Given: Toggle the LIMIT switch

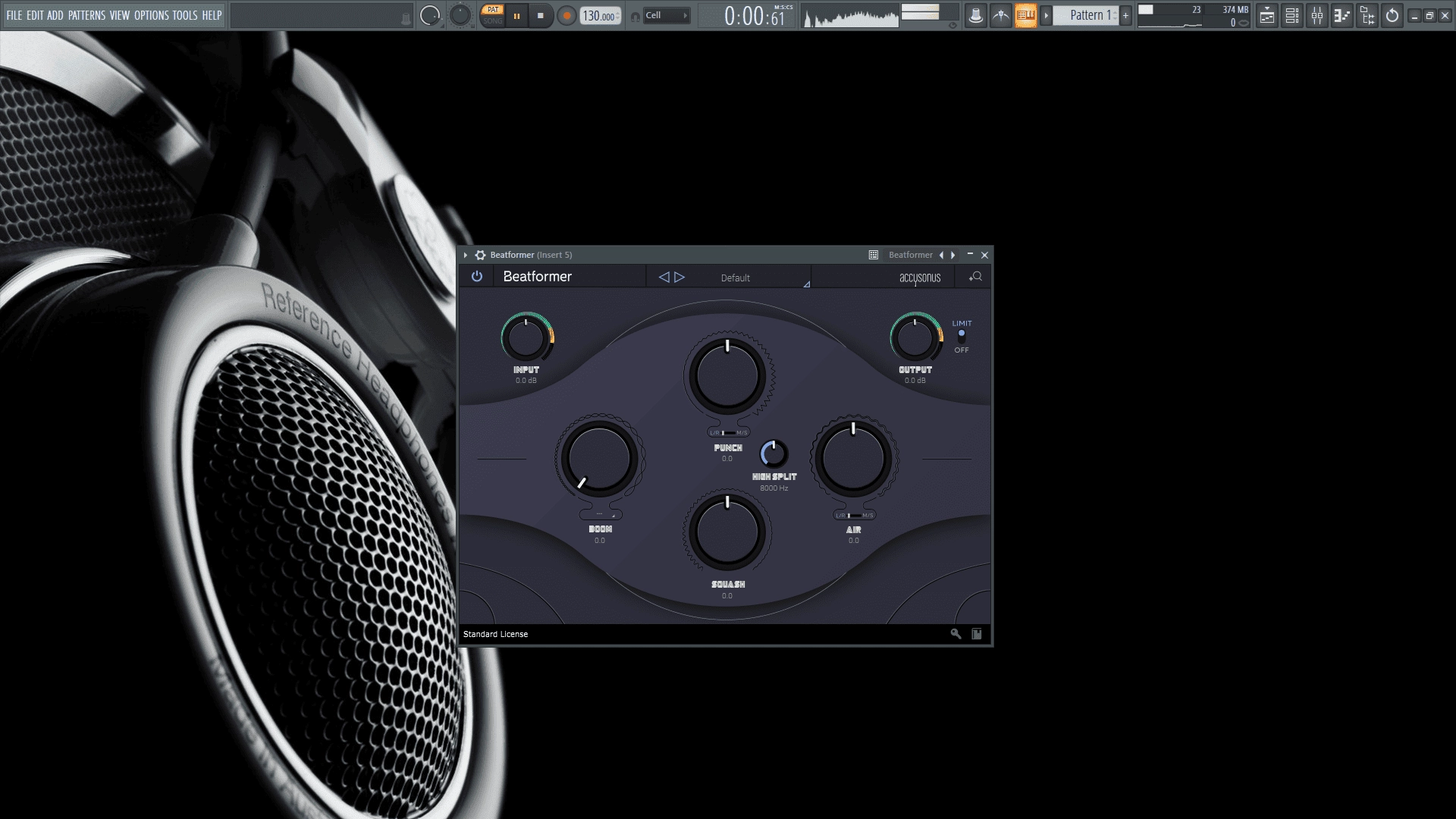Looking at the screenshot, I should pos(962,337).
